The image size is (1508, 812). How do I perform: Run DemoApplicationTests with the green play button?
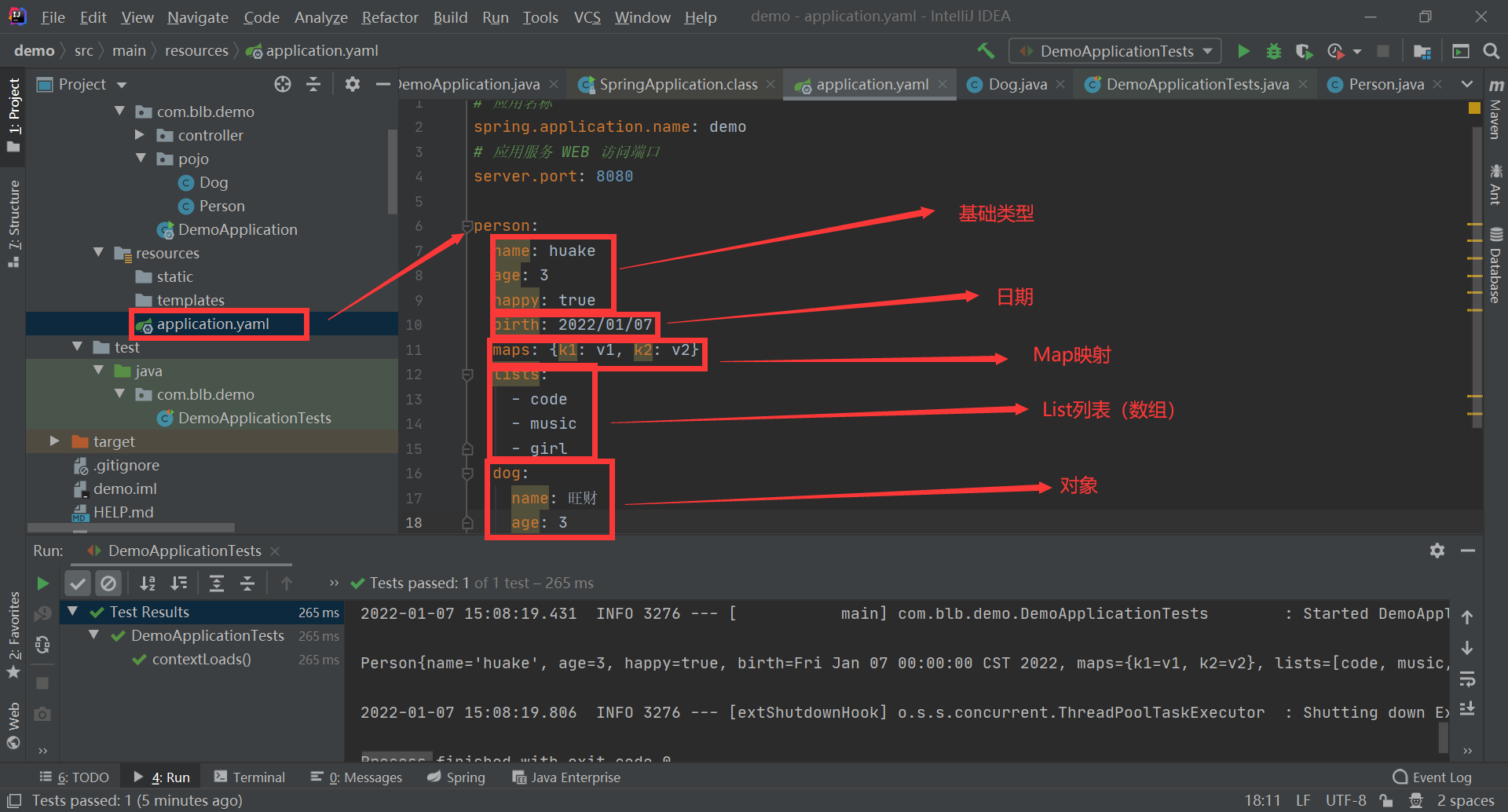(1243, 51)
